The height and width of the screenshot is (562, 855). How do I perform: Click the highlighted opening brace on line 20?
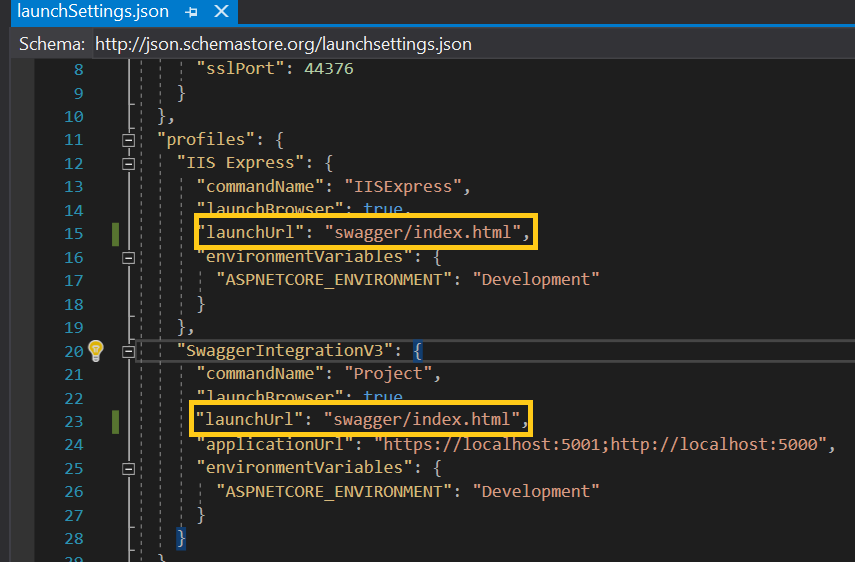[x=418, y=351]
